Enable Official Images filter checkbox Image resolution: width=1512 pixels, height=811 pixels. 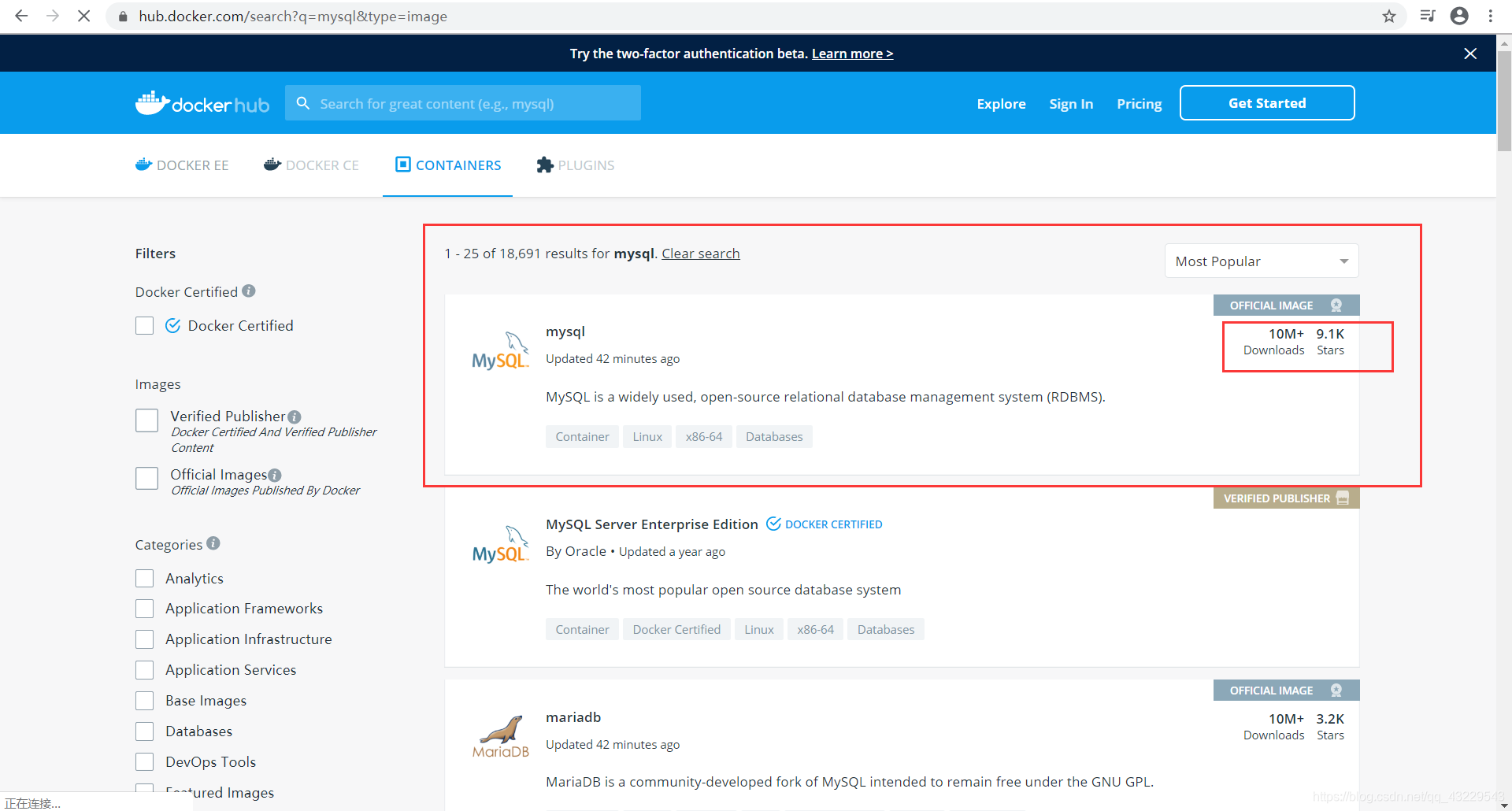(146, 479)
